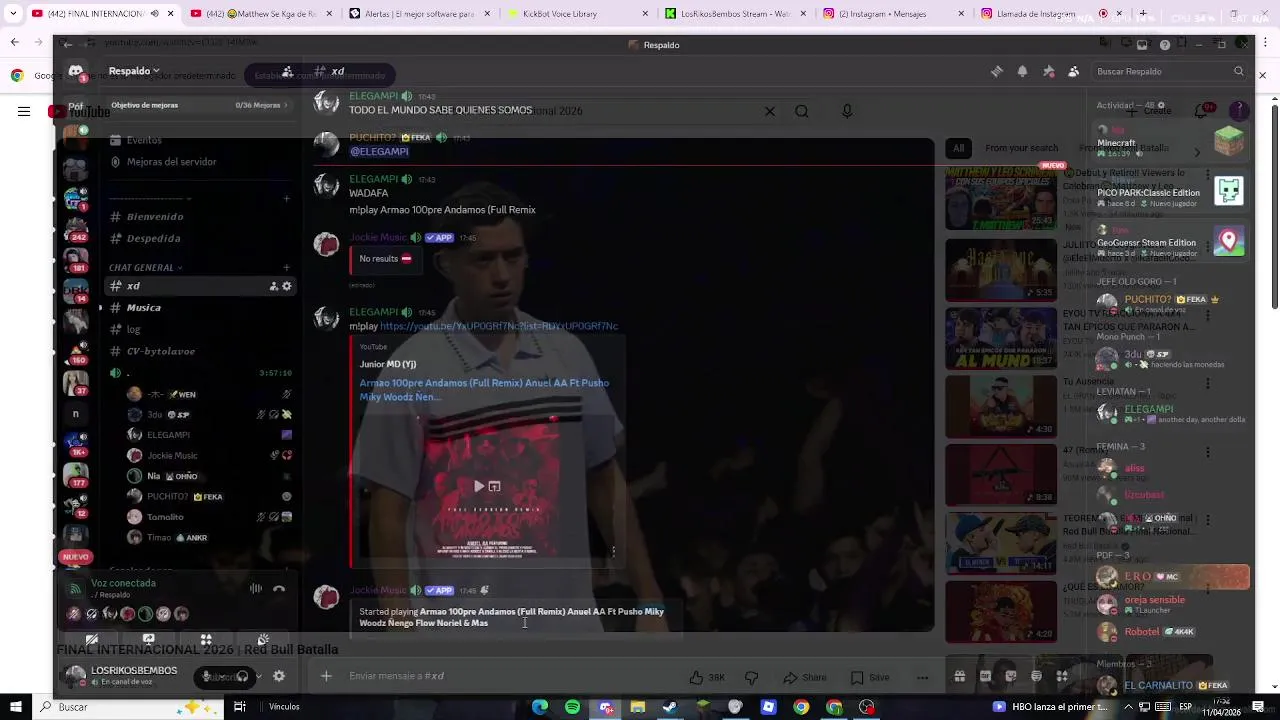Screen dimensions: 1280x720
Task: Expand audio device options chevron in user panel
Action: coord(257,676)
